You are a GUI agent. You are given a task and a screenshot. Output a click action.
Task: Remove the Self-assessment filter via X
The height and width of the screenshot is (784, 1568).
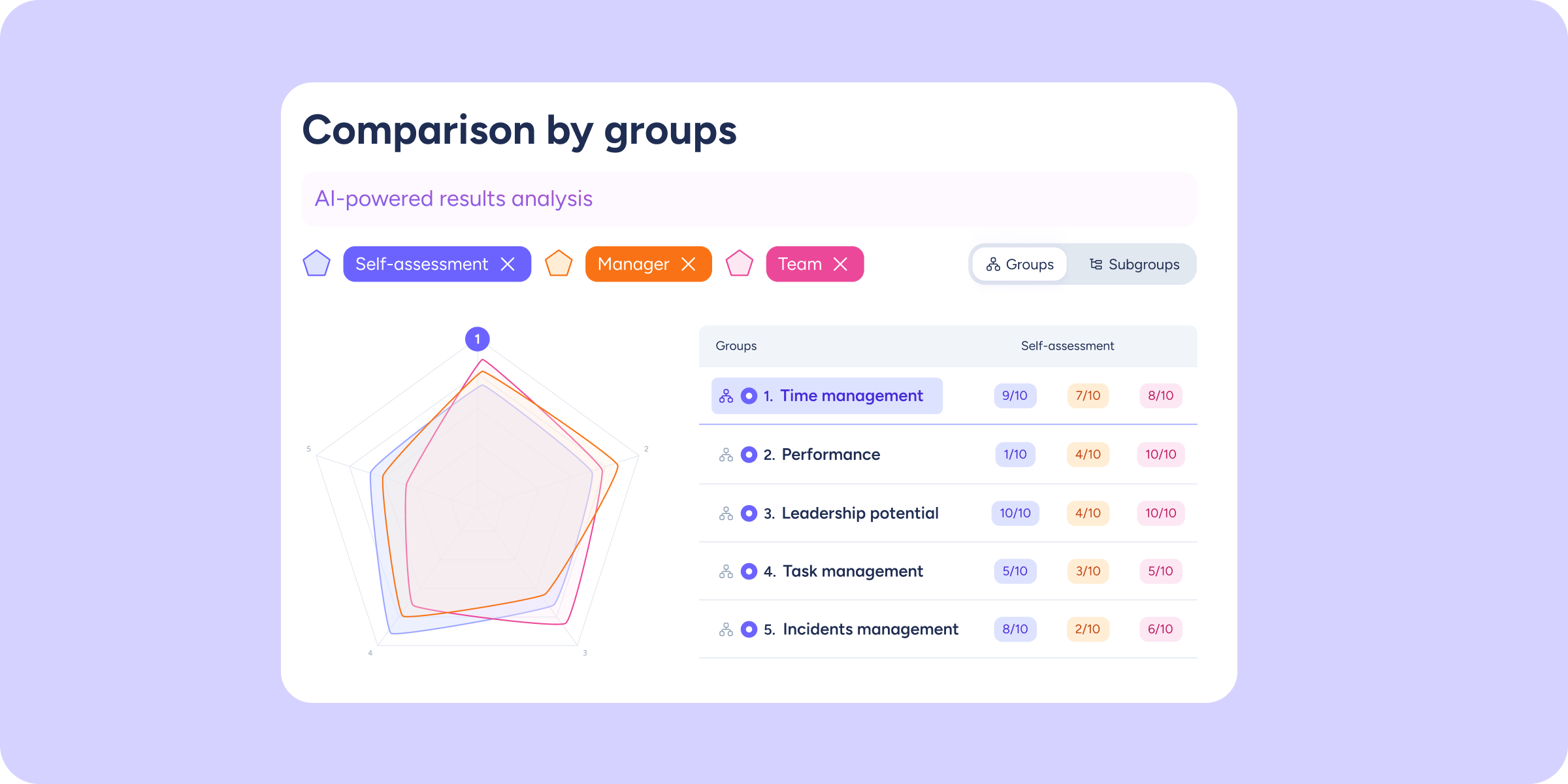point(508,264)
